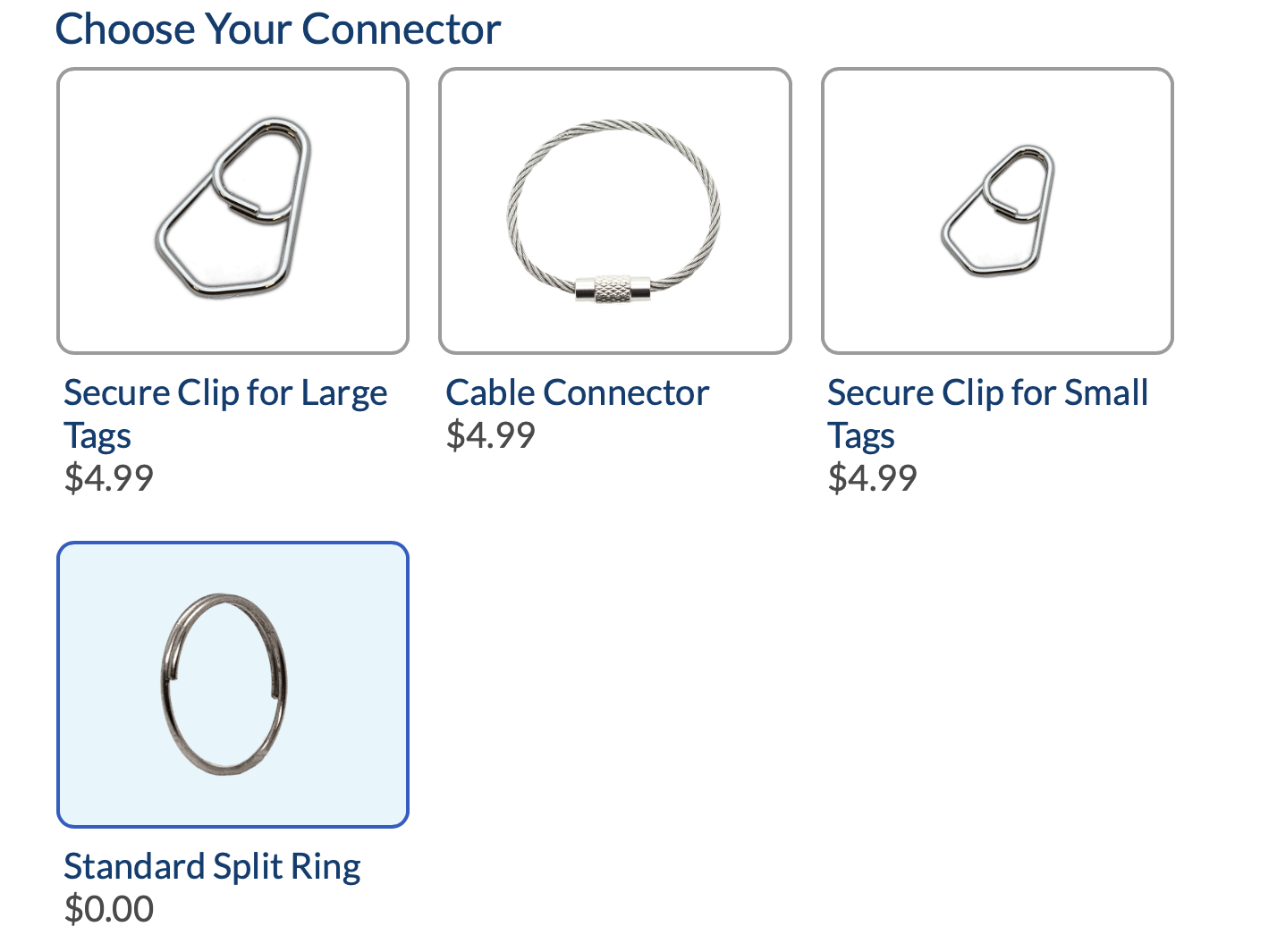This screenshot has width=1277, height=952.
Task: Click the "Standard Split Ring" label text
Action: click(212, 867)
